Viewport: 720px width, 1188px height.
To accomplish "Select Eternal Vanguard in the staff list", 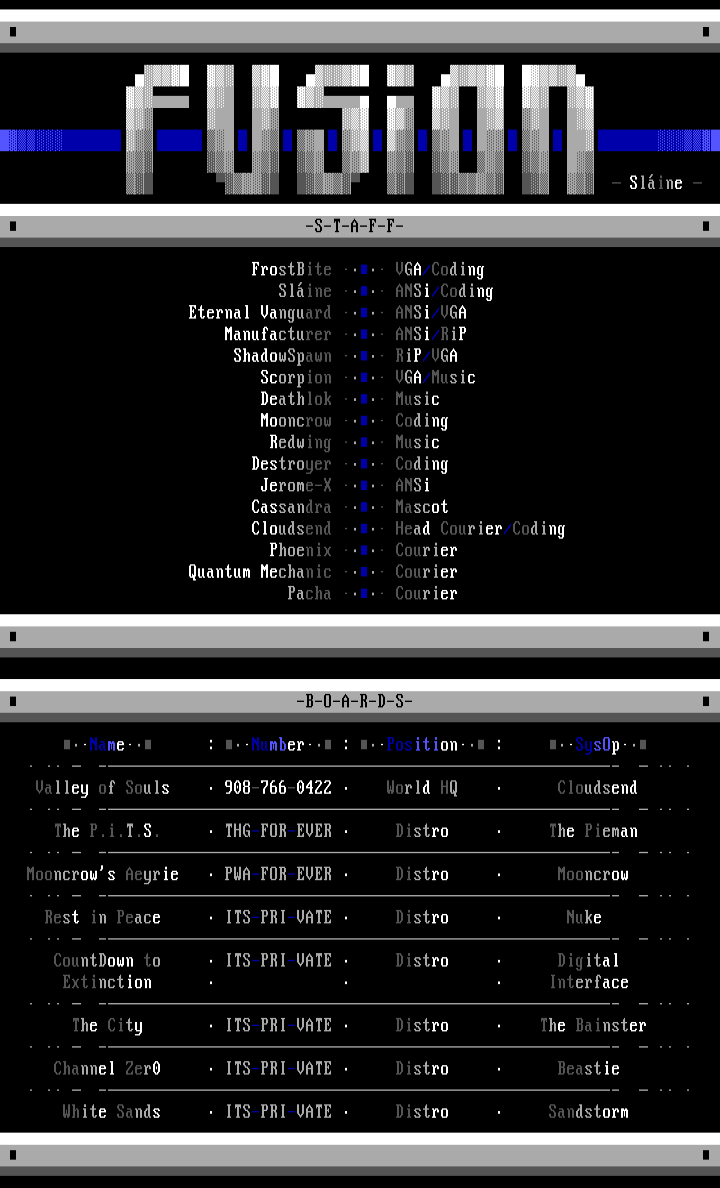I will 259,313.
